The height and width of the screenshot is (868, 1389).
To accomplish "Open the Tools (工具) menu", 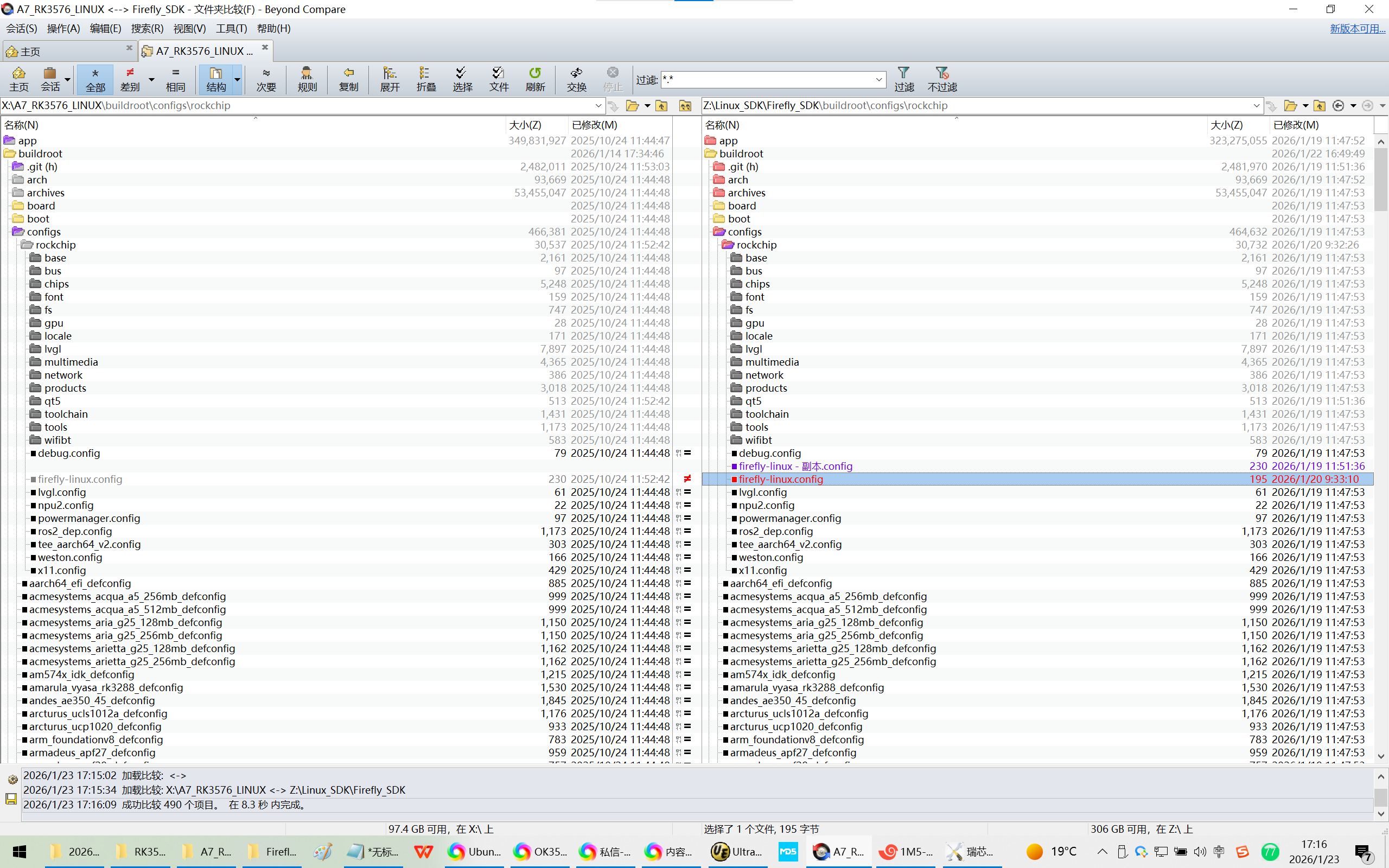I will (231, 28).
